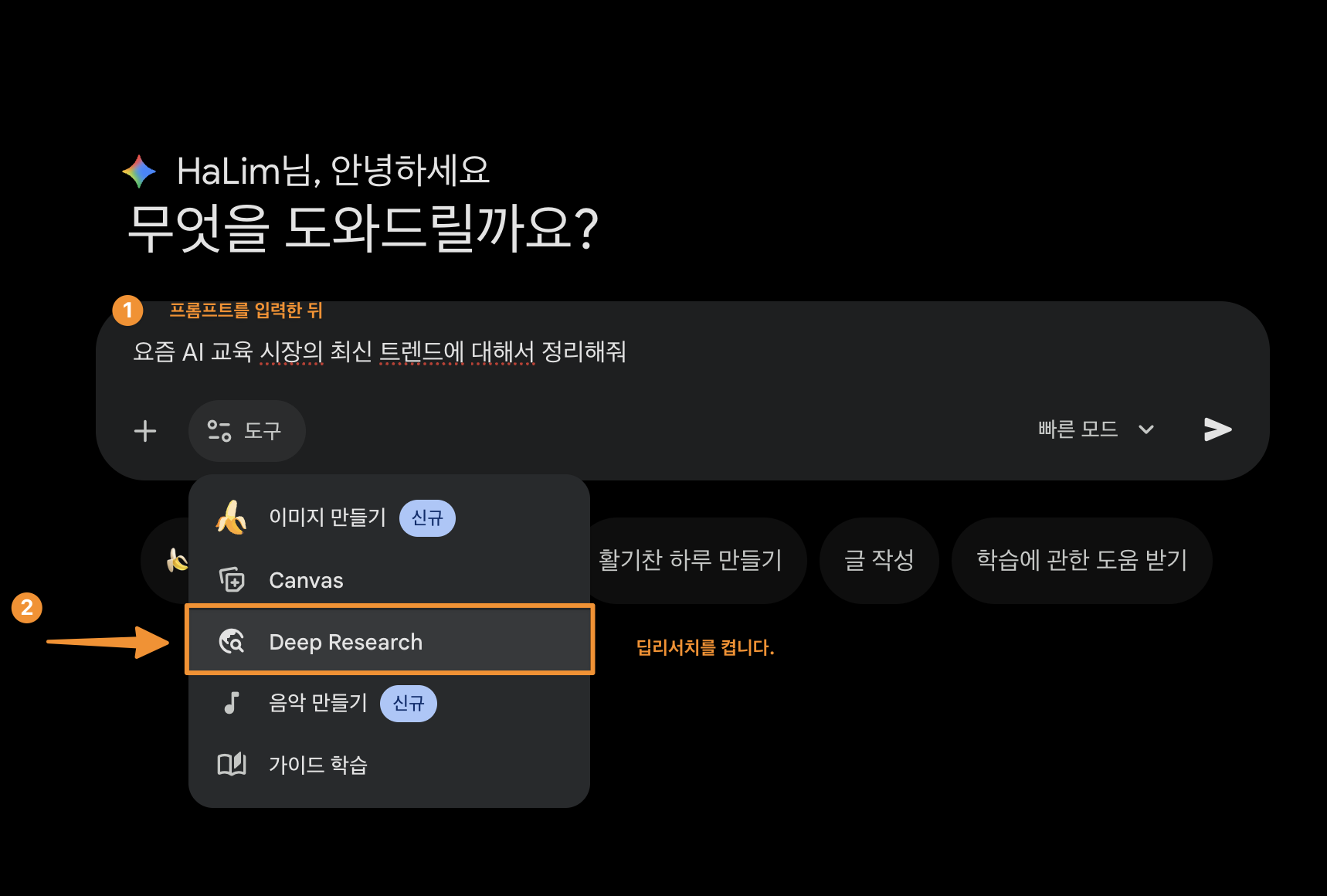Select the image creation banana icon
Screen dimensions: 1327x896
(230, 518)
